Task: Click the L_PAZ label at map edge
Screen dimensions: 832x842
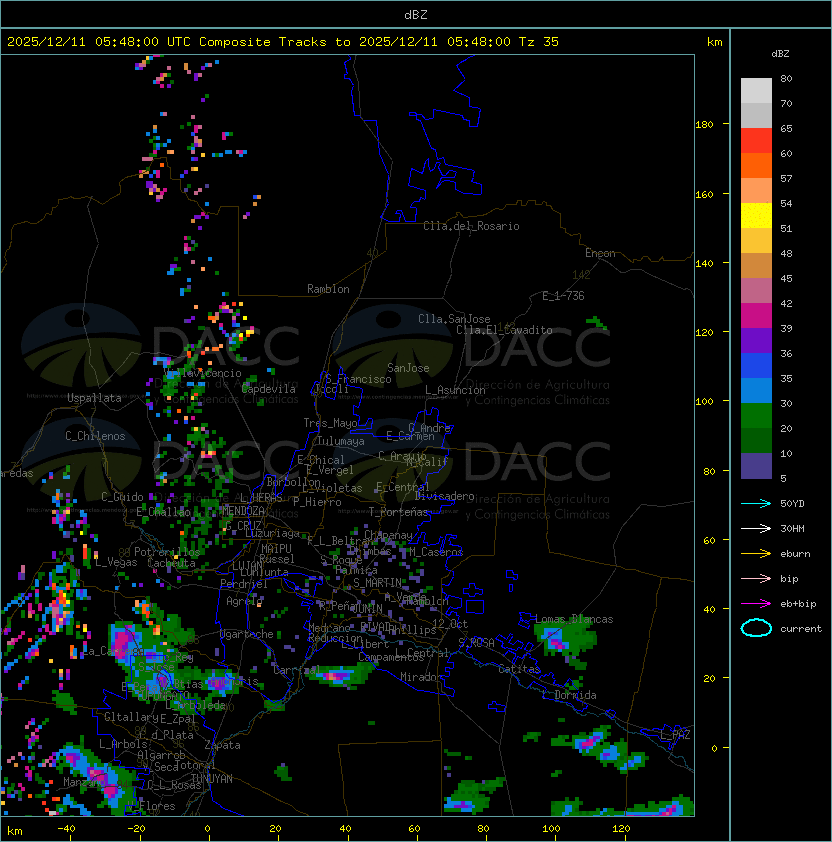Action: [675, 735]
